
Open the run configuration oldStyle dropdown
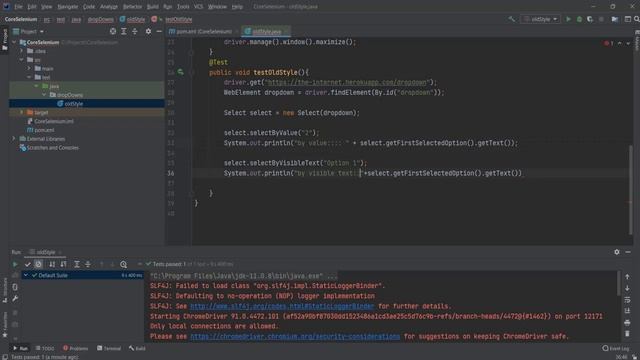pyautogui.click(x=540, y=19)
